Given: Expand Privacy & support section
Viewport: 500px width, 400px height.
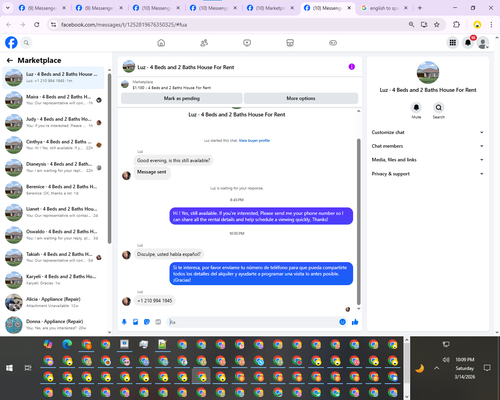Looking at the screenshot, I should pyautogui.click(x=428, y=174).
